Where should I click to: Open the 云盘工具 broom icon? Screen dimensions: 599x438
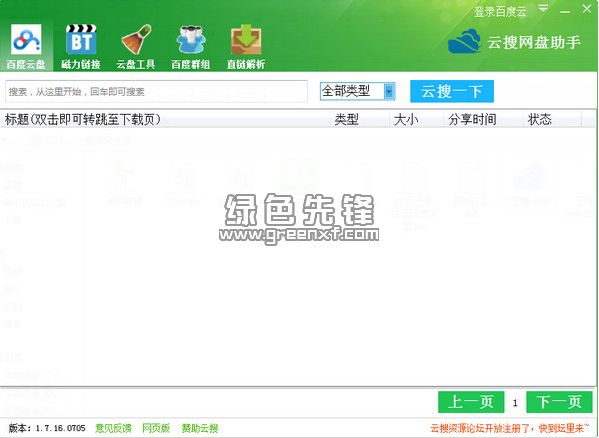(136, 39)
